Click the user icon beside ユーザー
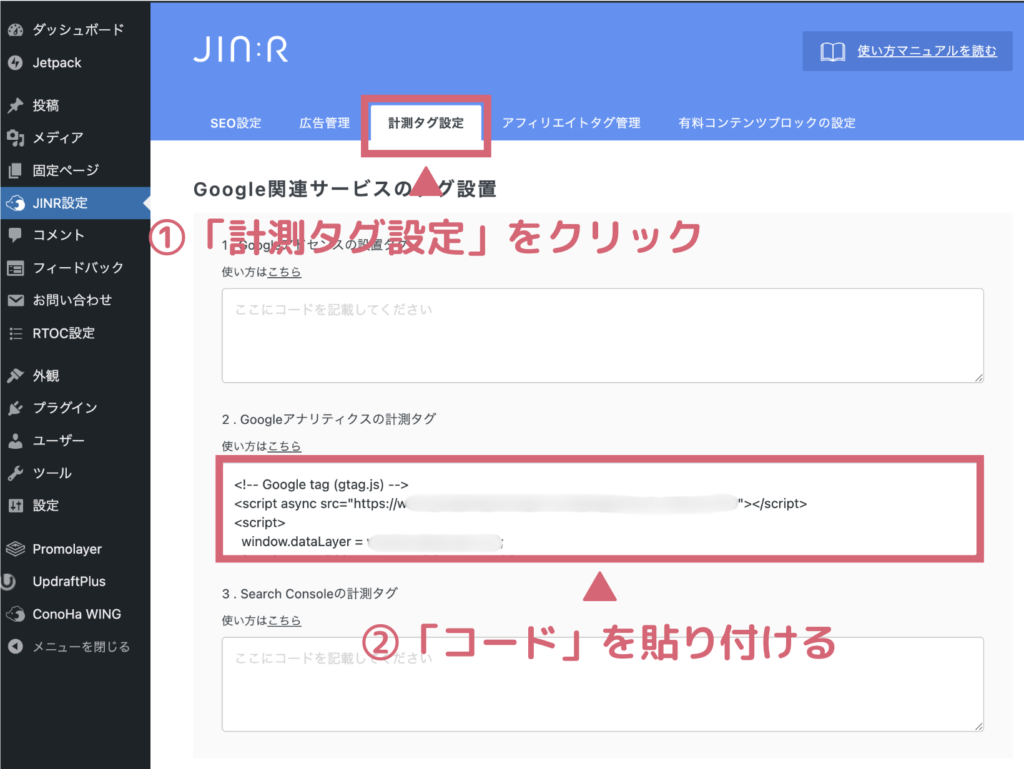The height and width of the screenshot is (769, 1024). (x=16, y=441)
